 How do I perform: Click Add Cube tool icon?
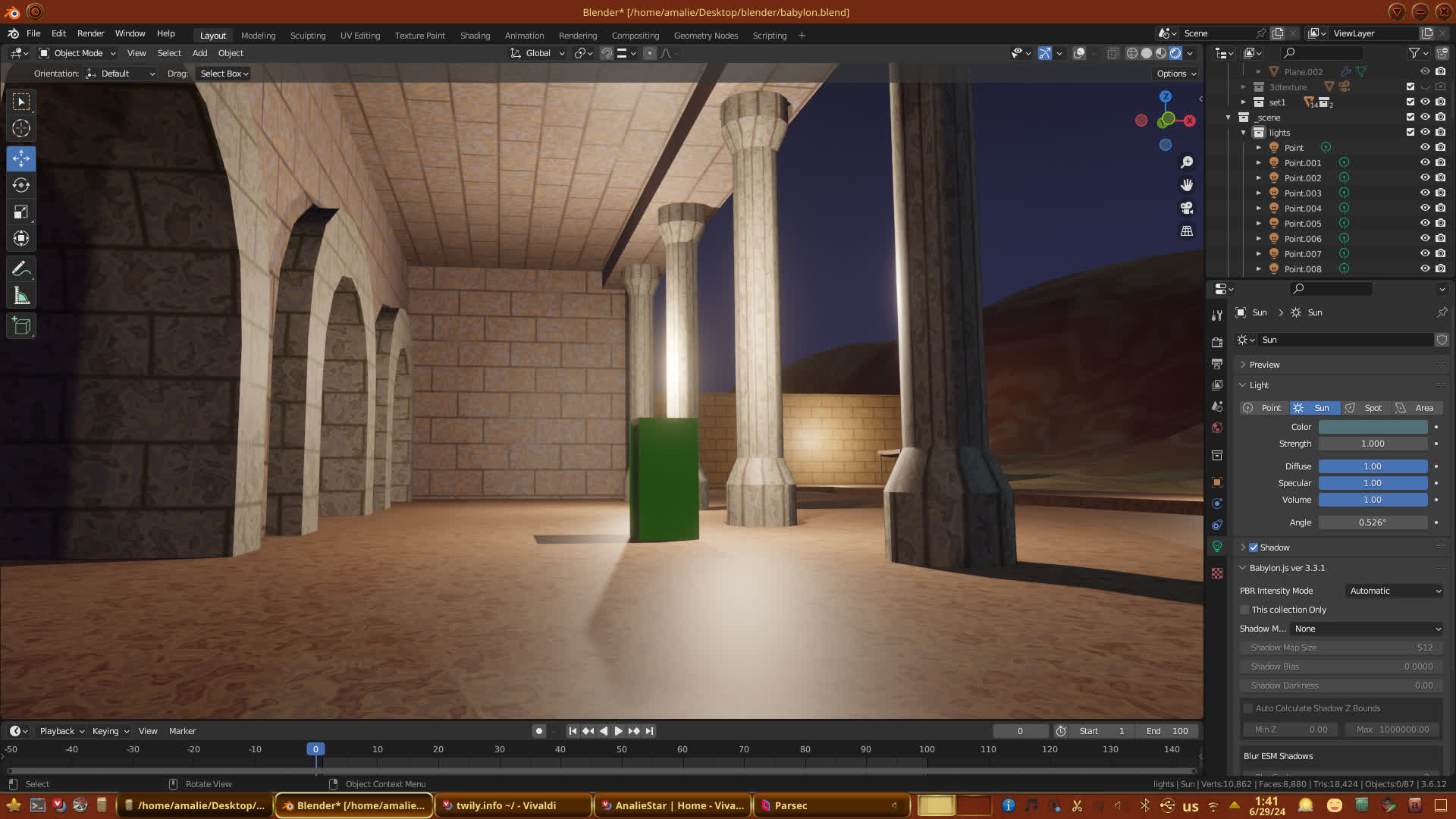click(x=21, y=326)
